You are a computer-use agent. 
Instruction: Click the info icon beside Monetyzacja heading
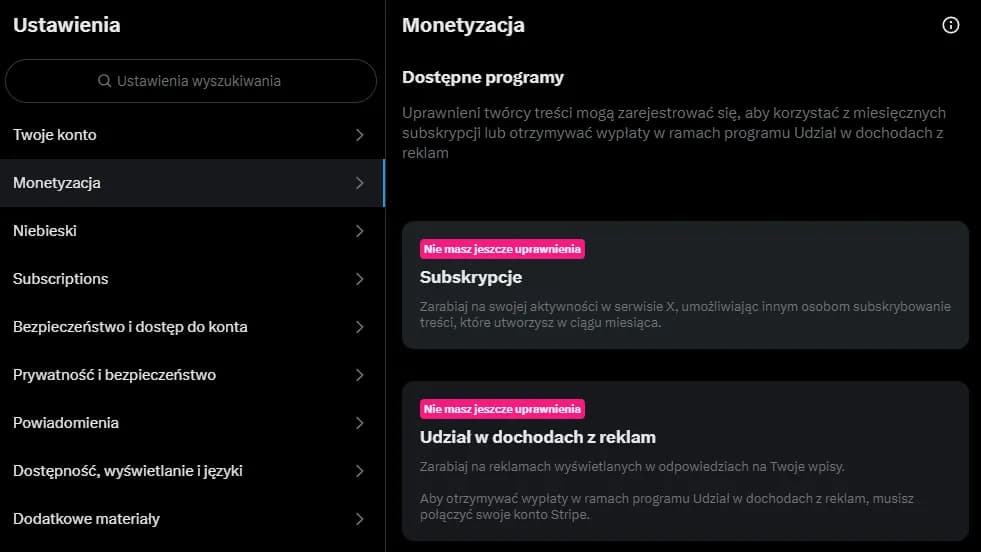951,26
